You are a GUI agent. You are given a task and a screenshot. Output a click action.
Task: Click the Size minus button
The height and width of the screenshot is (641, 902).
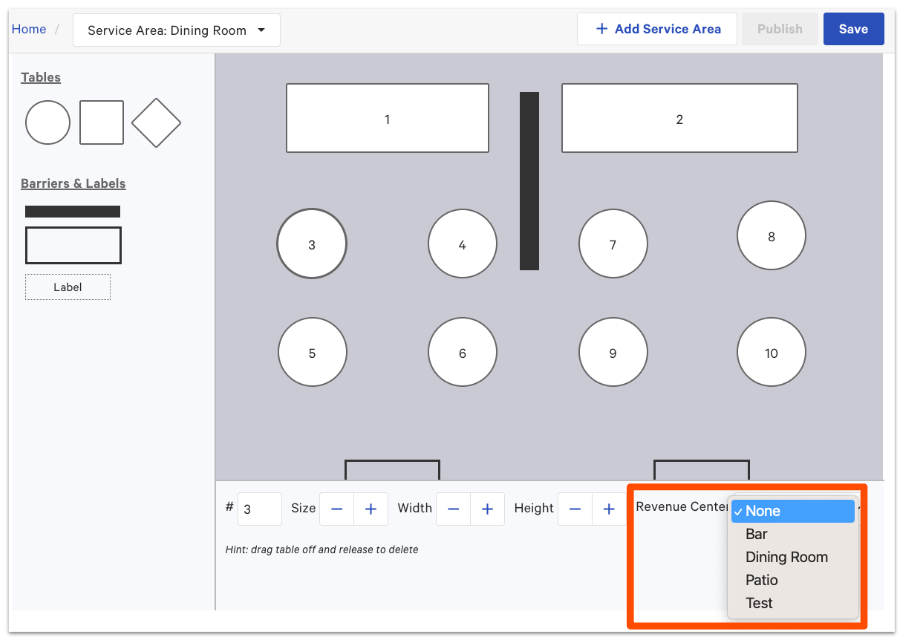tap(336, 509)
